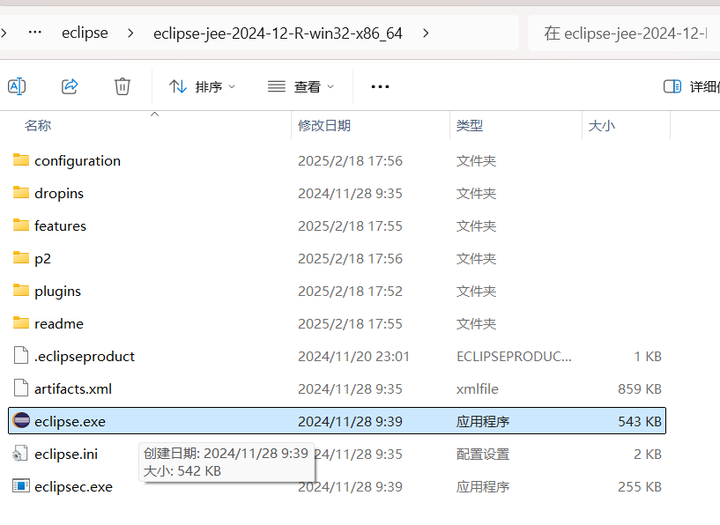Screen dimensions: 720x525
Task: Select the plugins folder name
Action: coord(57,291)
